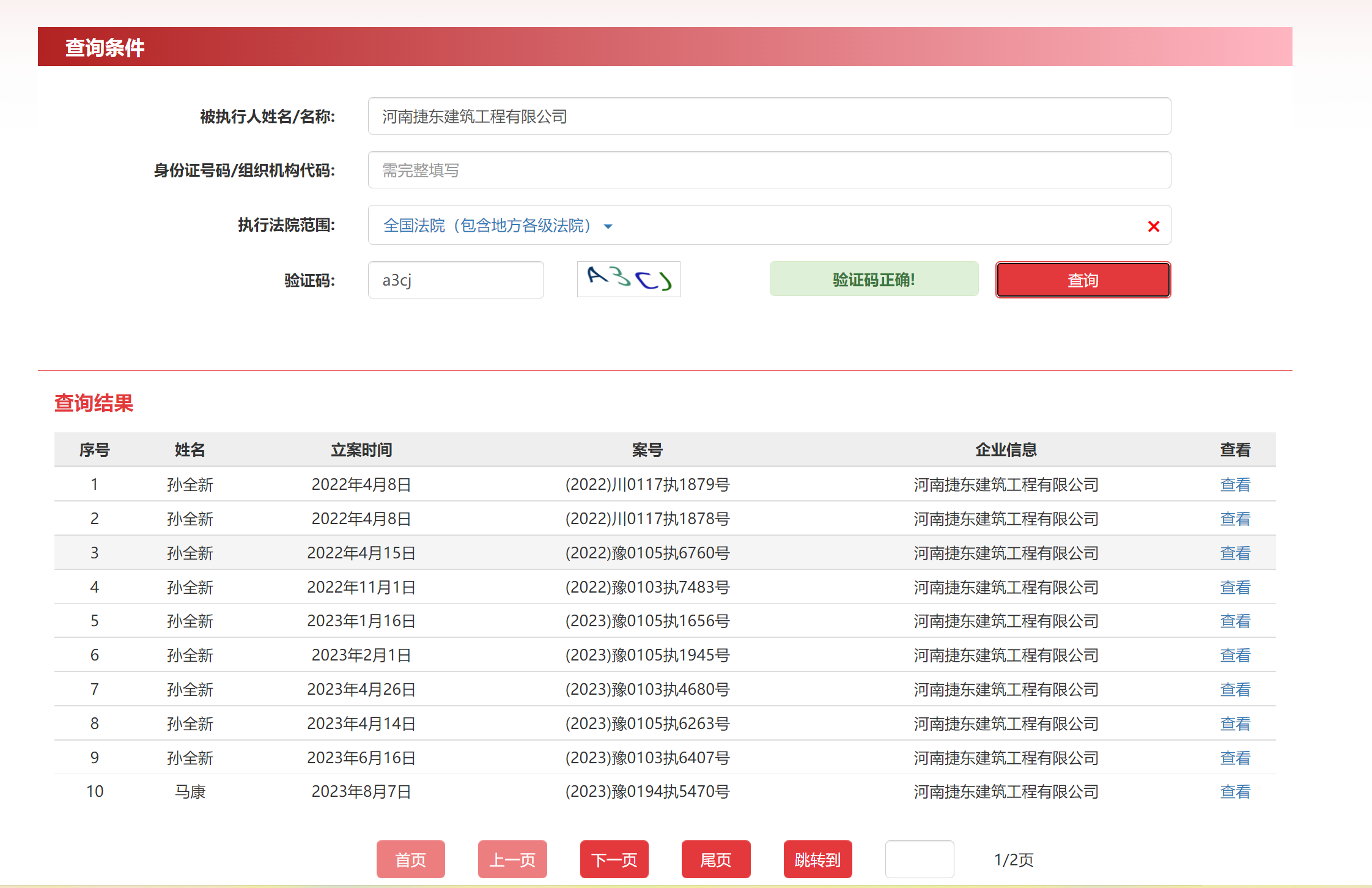Image resolution: width=1372 pixels, height=888 pixels.
Task: Open 查看 for case 豫0103执6407号
Action: [x=1235, y=758]
